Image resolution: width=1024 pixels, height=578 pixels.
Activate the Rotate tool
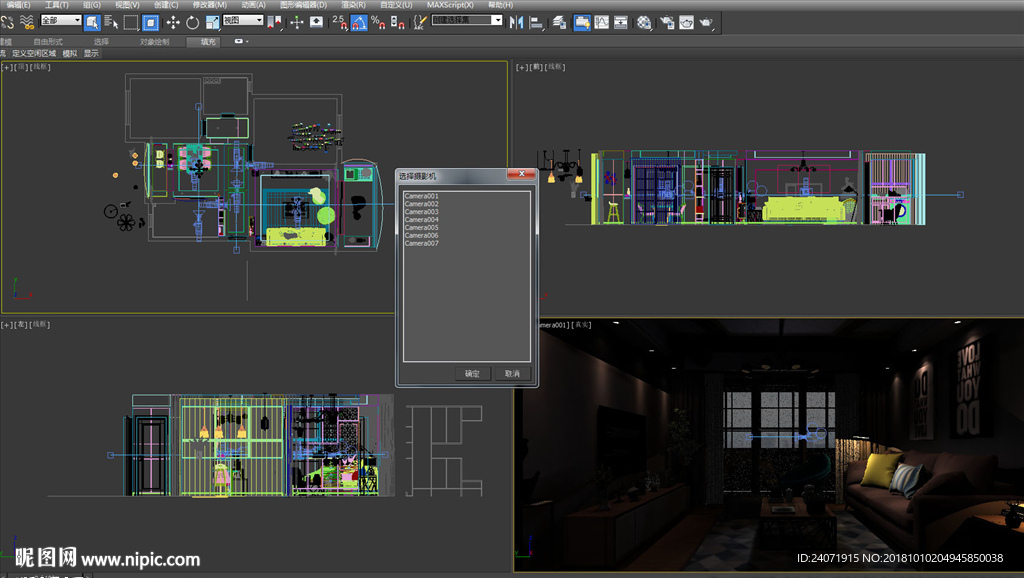coord(192,21)
